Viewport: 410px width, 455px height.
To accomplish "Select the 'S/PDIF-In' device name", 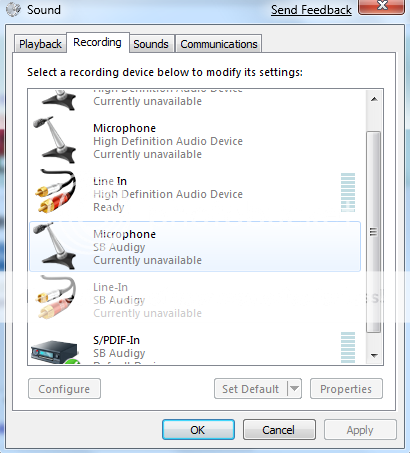I will tap(116, 340).
